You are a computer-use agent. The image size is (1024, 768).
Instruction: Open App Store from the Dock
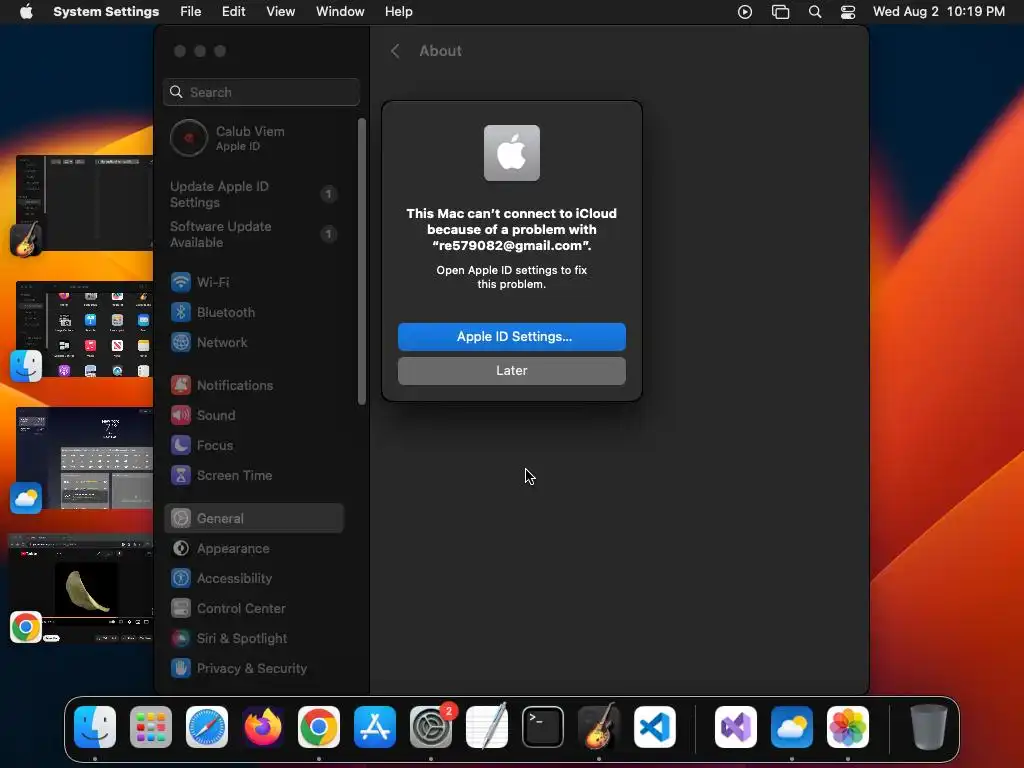point(375,727)
